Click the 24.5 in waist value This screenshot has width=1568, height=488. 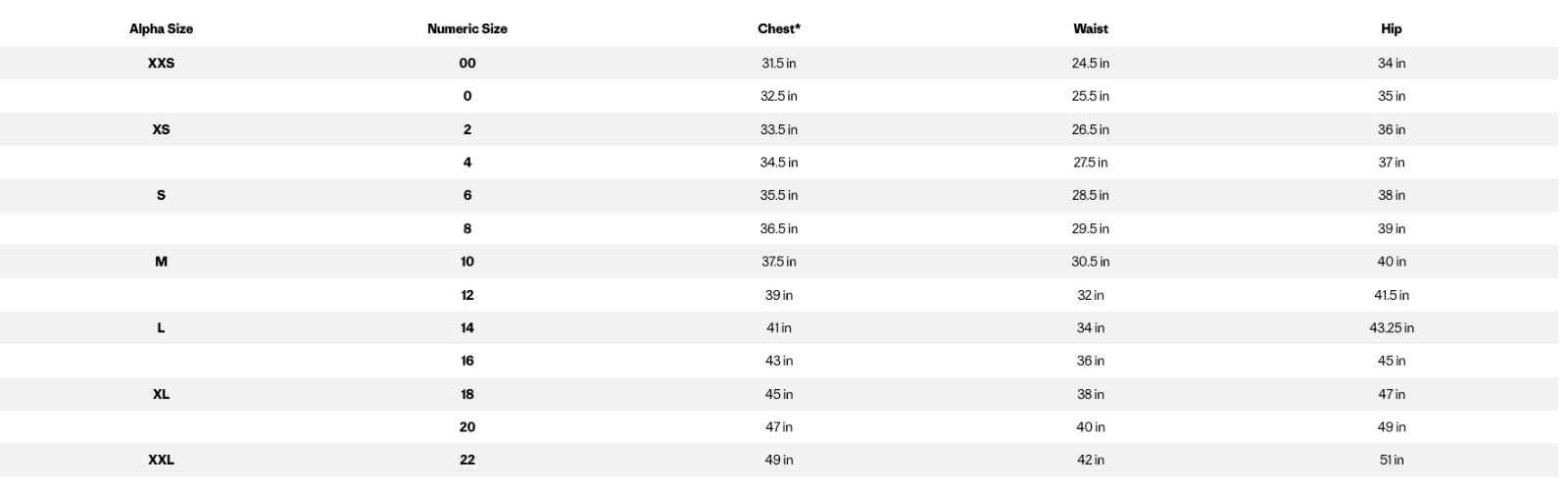point(1090,63)
